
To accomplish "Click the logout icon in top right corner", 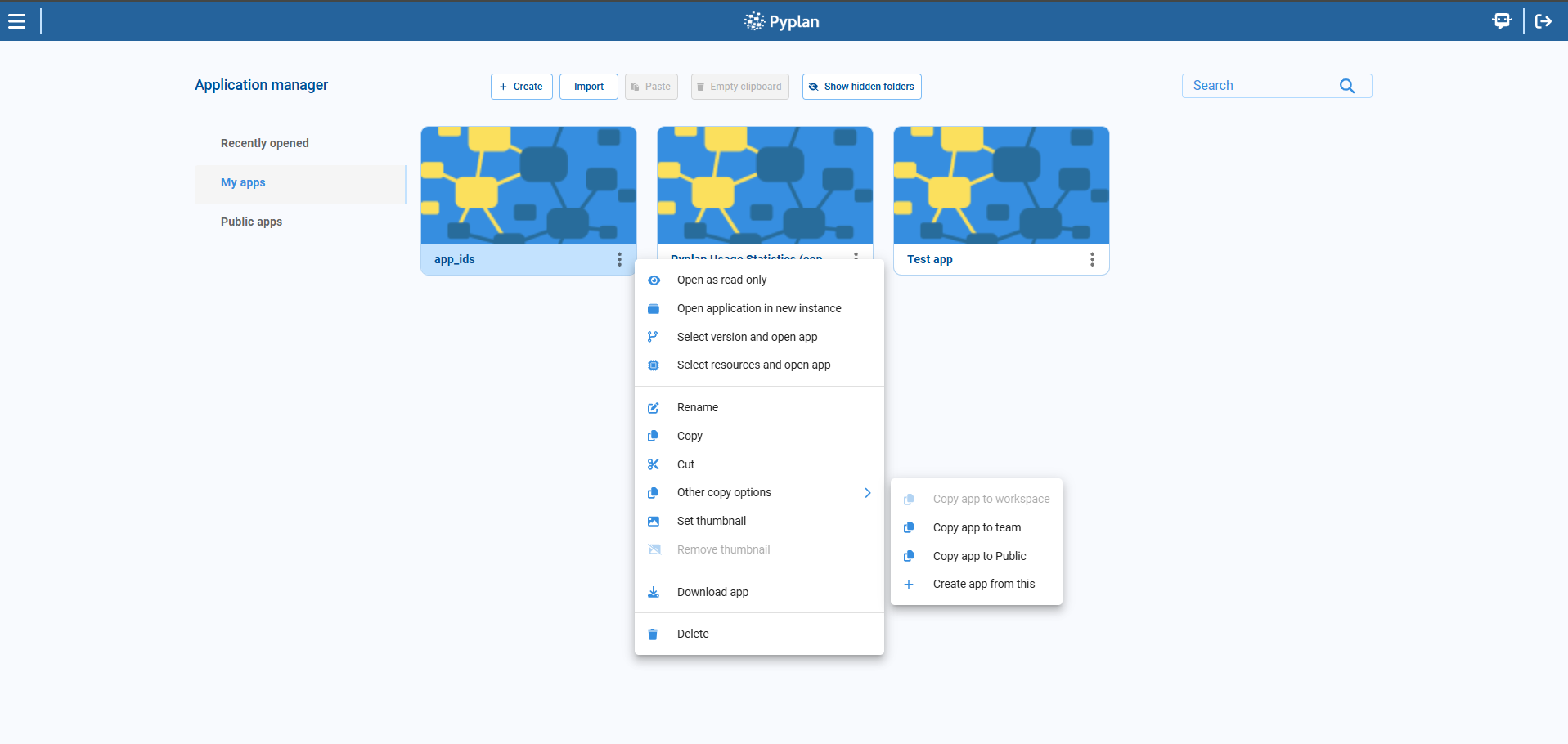I will (1543, 20).
